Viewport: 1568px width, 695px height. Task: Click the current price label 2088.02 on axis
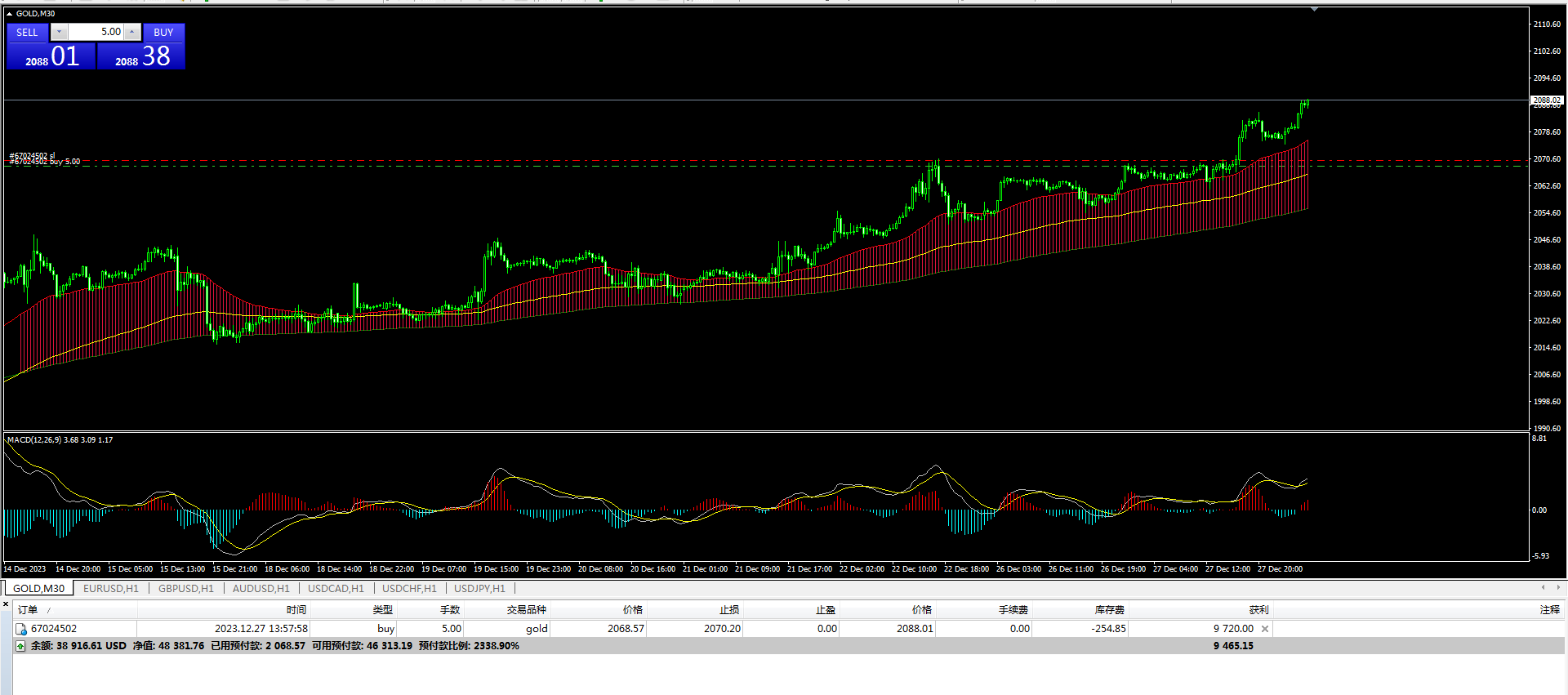tap(1547, 100)
